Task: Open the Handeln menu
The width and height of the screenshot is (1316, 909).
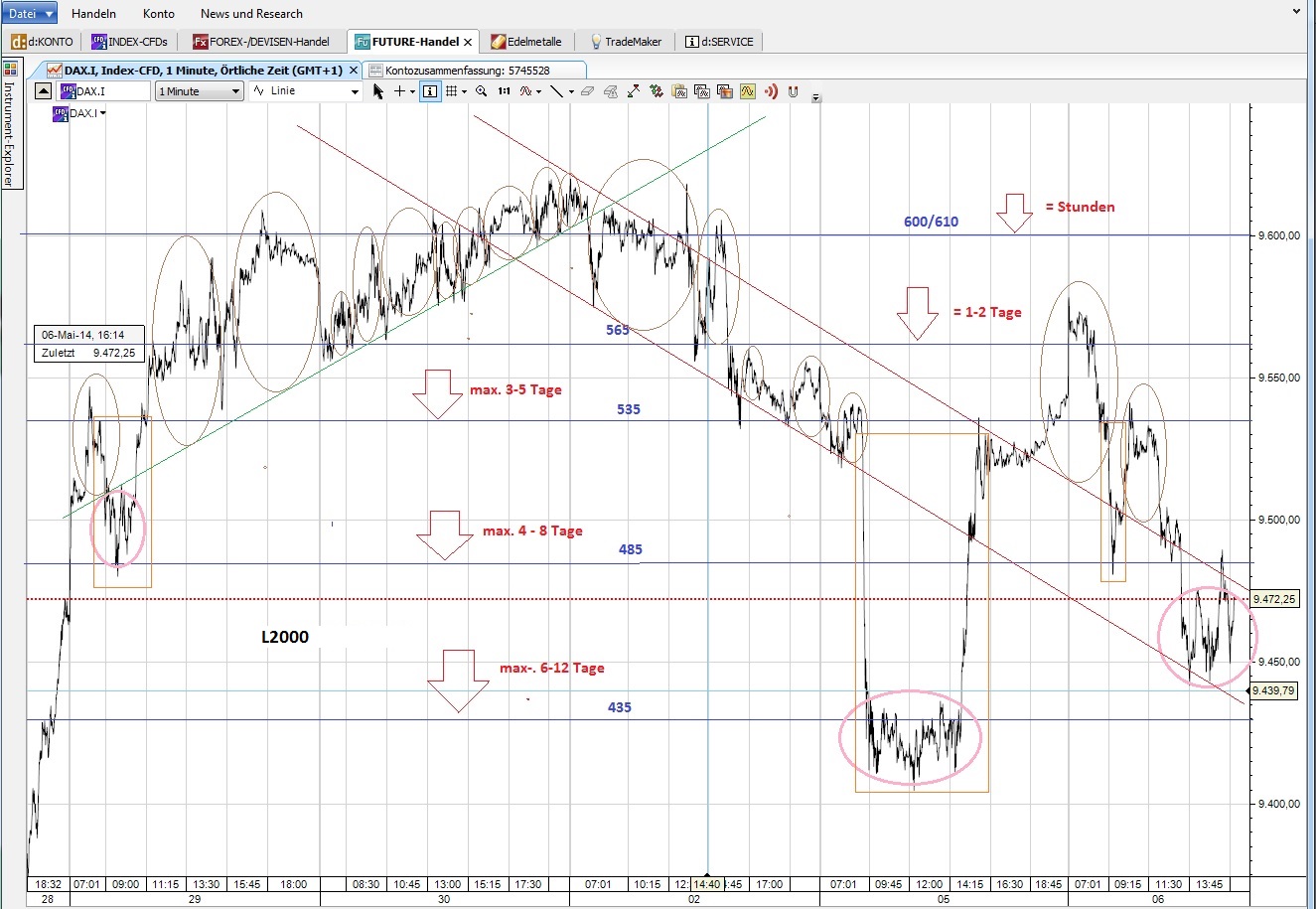Action: coord(94,14)
